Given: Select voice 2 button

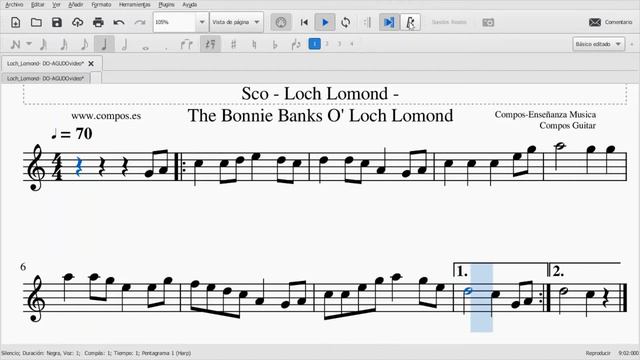Looking at the screenshot, I should click(x=327, y=44).
